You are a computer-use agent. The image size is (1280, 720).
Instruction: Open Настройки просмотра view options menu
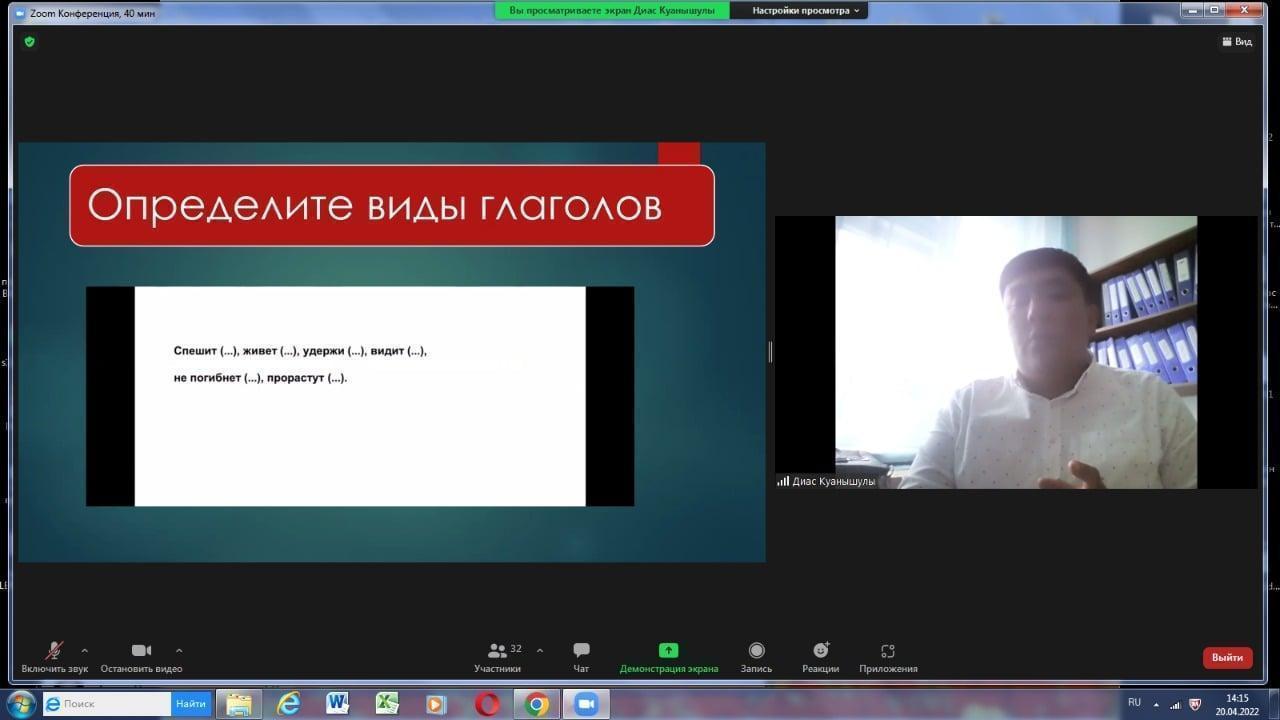coord(805,11)
